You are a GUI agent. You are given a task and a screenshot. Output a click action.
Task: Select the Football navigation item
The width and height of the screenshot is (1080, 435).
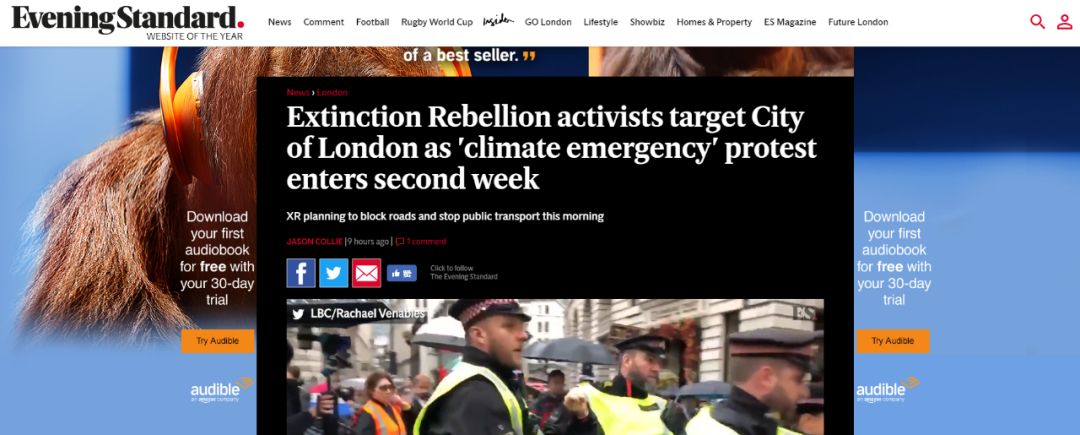tap(373, 22)
